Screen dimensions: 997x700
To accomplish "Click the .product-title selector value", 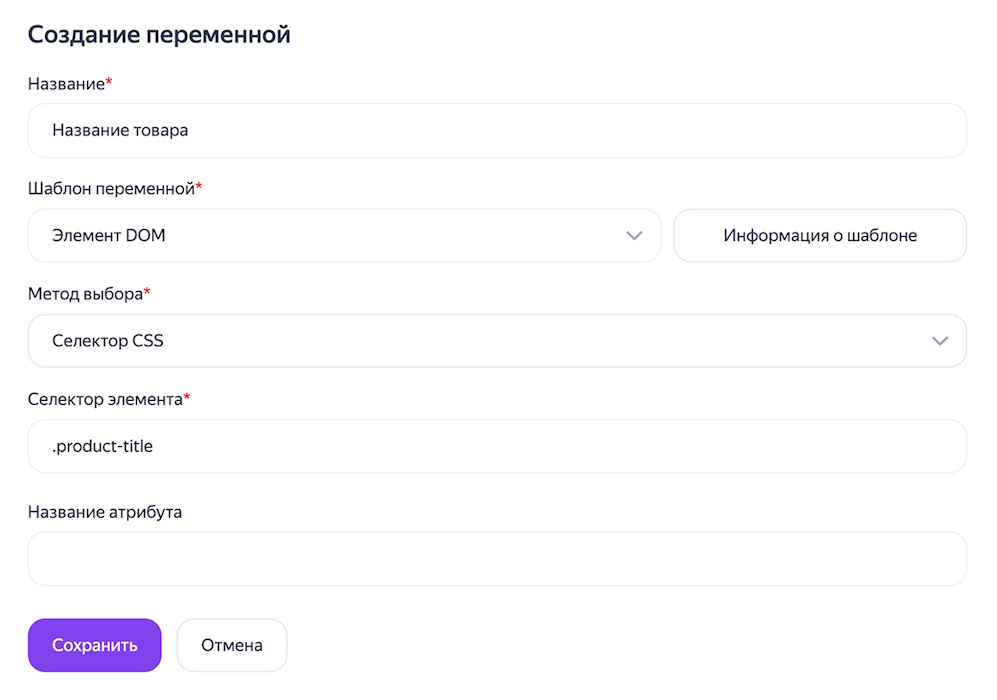I will coord(103,446).
